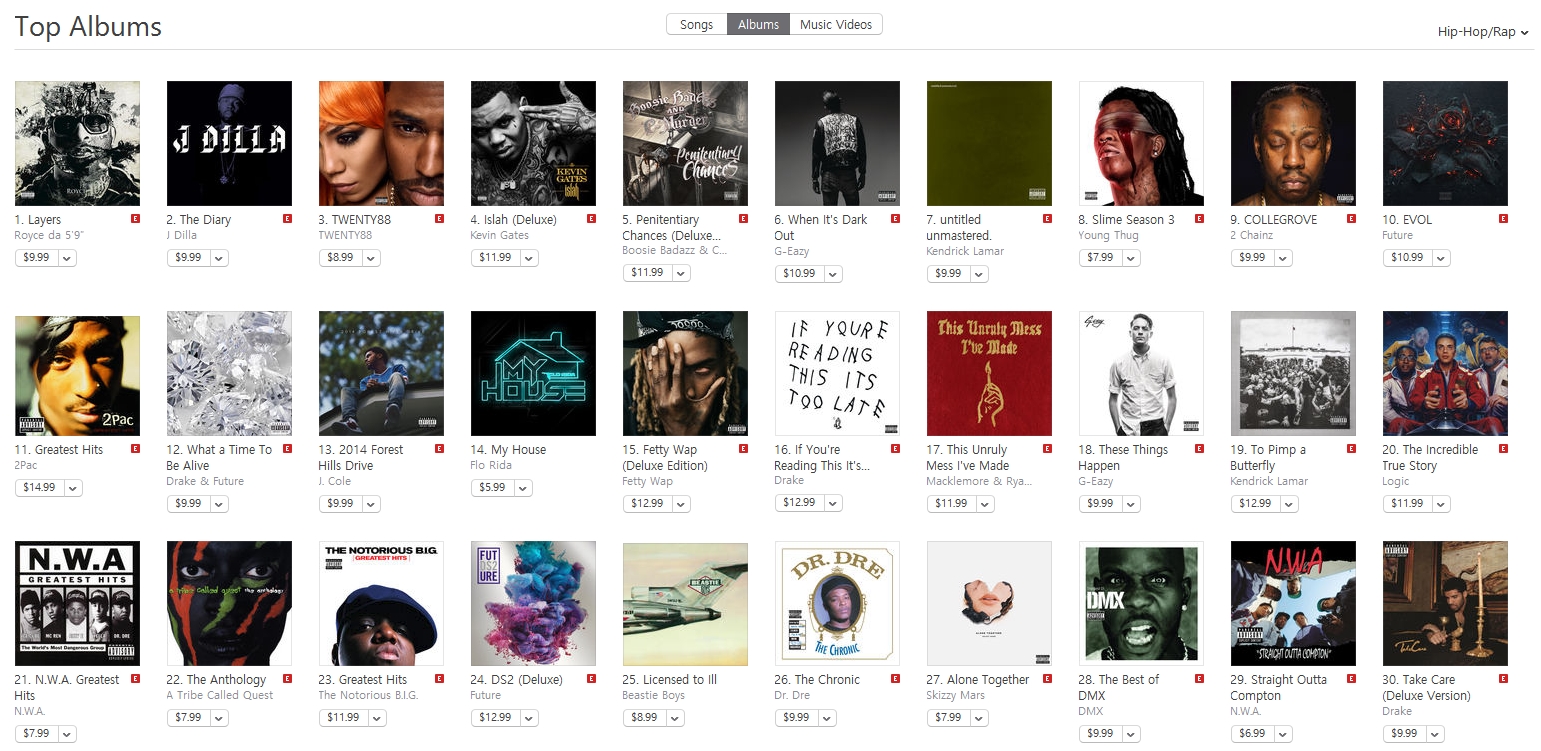Switch to the Music Videos tab
1541x751 pixels.
(x=836, y=24)
